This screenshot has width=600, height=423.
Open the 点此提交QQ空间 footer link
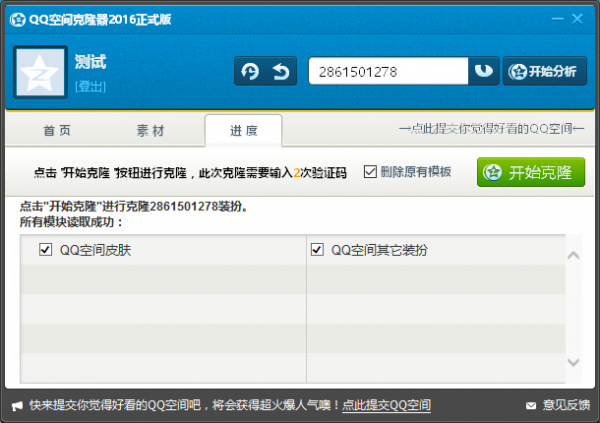386,405
